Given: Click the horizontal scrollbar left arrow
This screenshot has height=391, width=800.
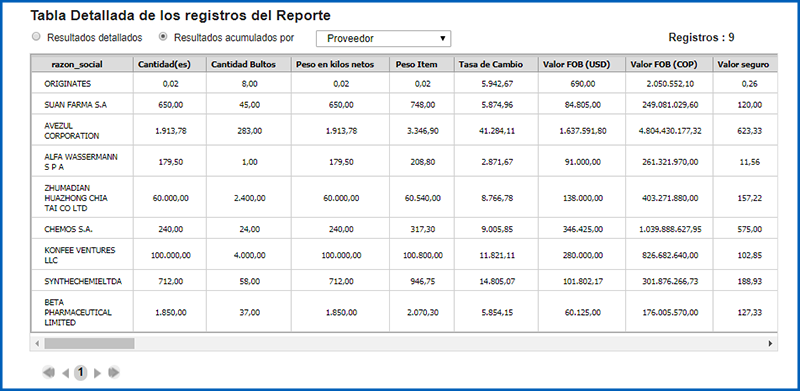Looking at the screenshot, I should [37, 344].
